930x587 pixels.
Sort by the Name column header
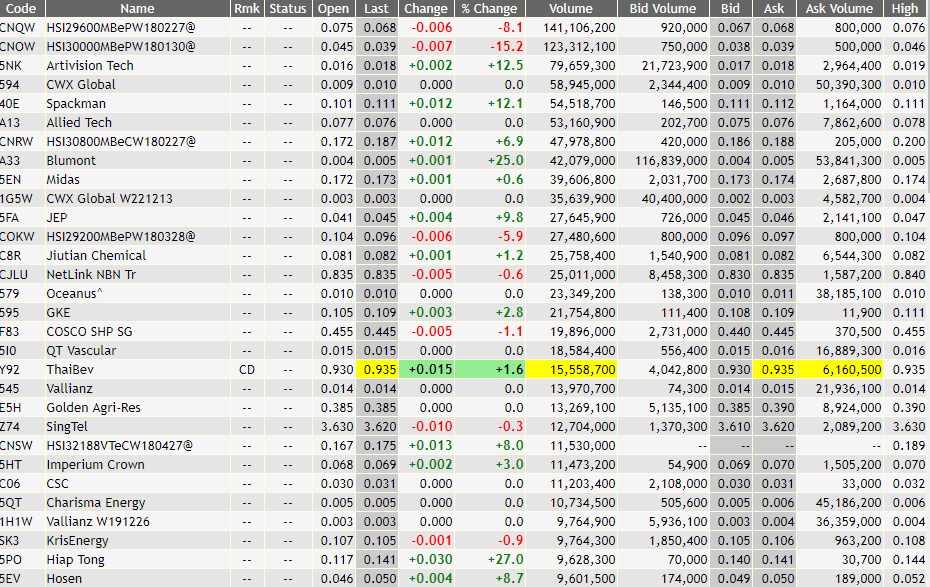tap(138, 8)
